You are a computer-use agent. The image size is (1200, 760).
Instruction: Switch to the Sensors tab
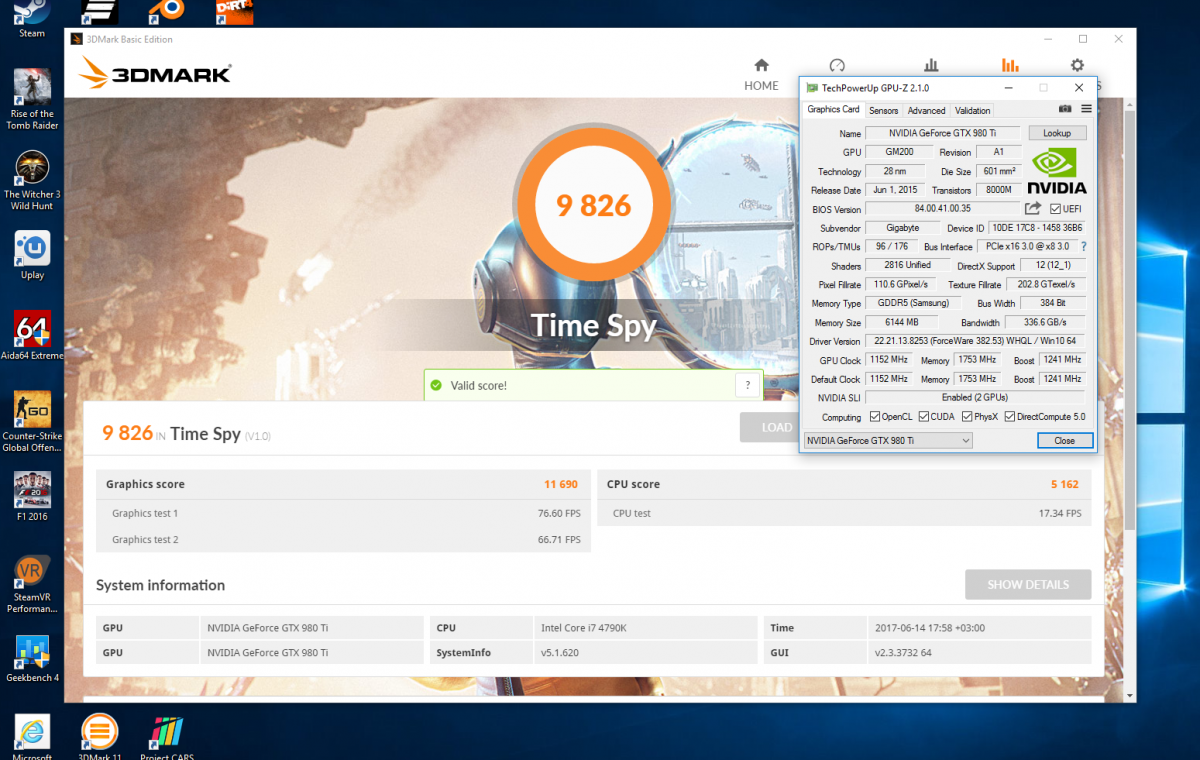(883, 111)
